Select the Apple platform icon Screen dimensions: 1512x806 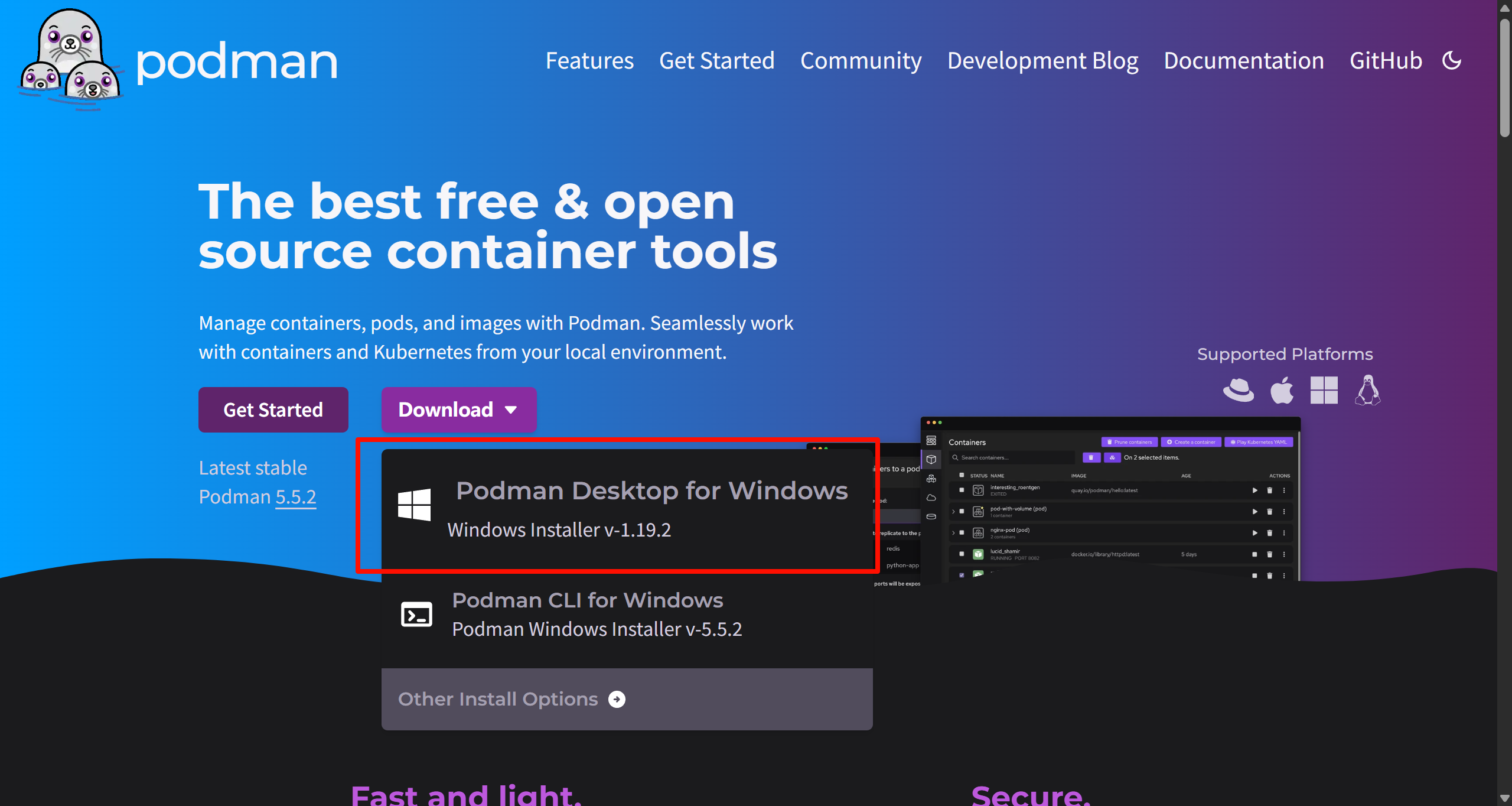coord(1282,391)
